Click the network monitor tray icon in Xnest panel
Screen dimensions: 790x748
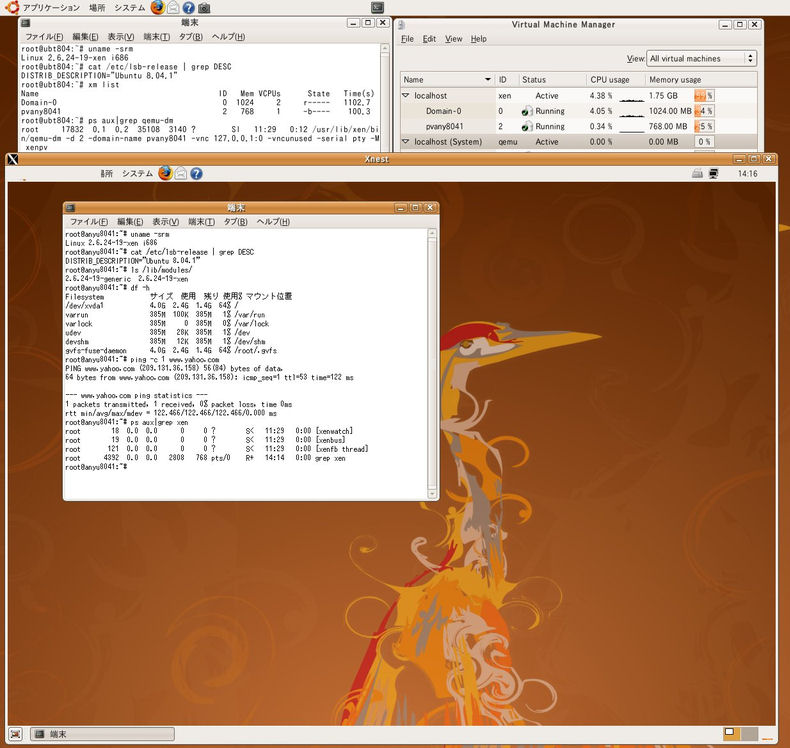pos(713,173)
